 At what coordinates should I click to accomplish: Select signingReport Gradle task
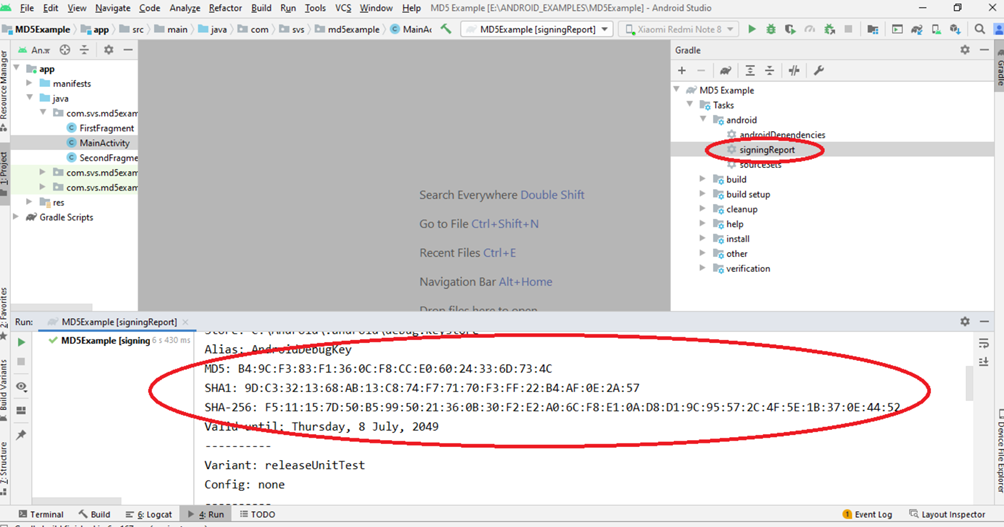tap(767, 150)
